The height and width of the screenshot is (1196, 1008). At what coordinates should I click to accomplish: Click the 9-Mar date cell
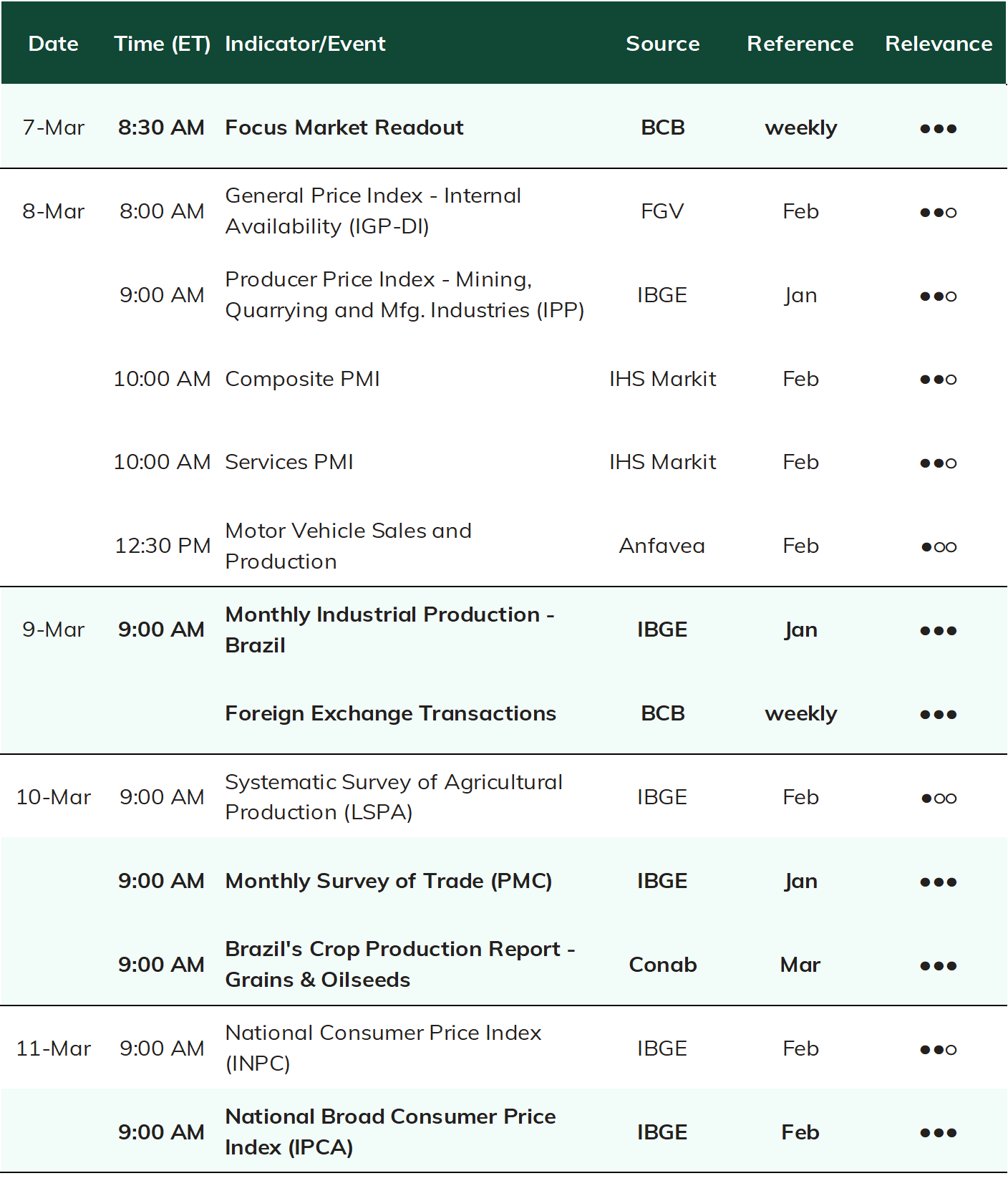click(x=54, y=630)
